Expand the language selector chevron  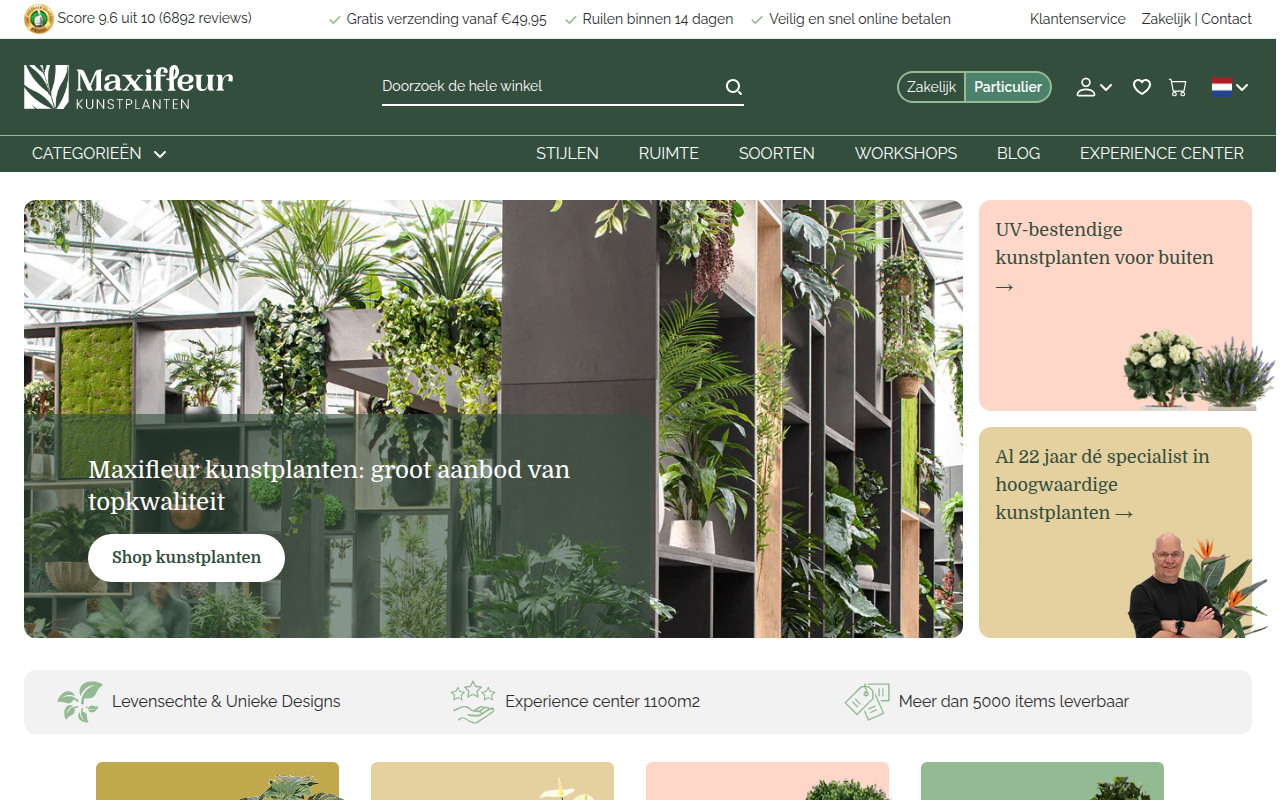coord(1242,88)
